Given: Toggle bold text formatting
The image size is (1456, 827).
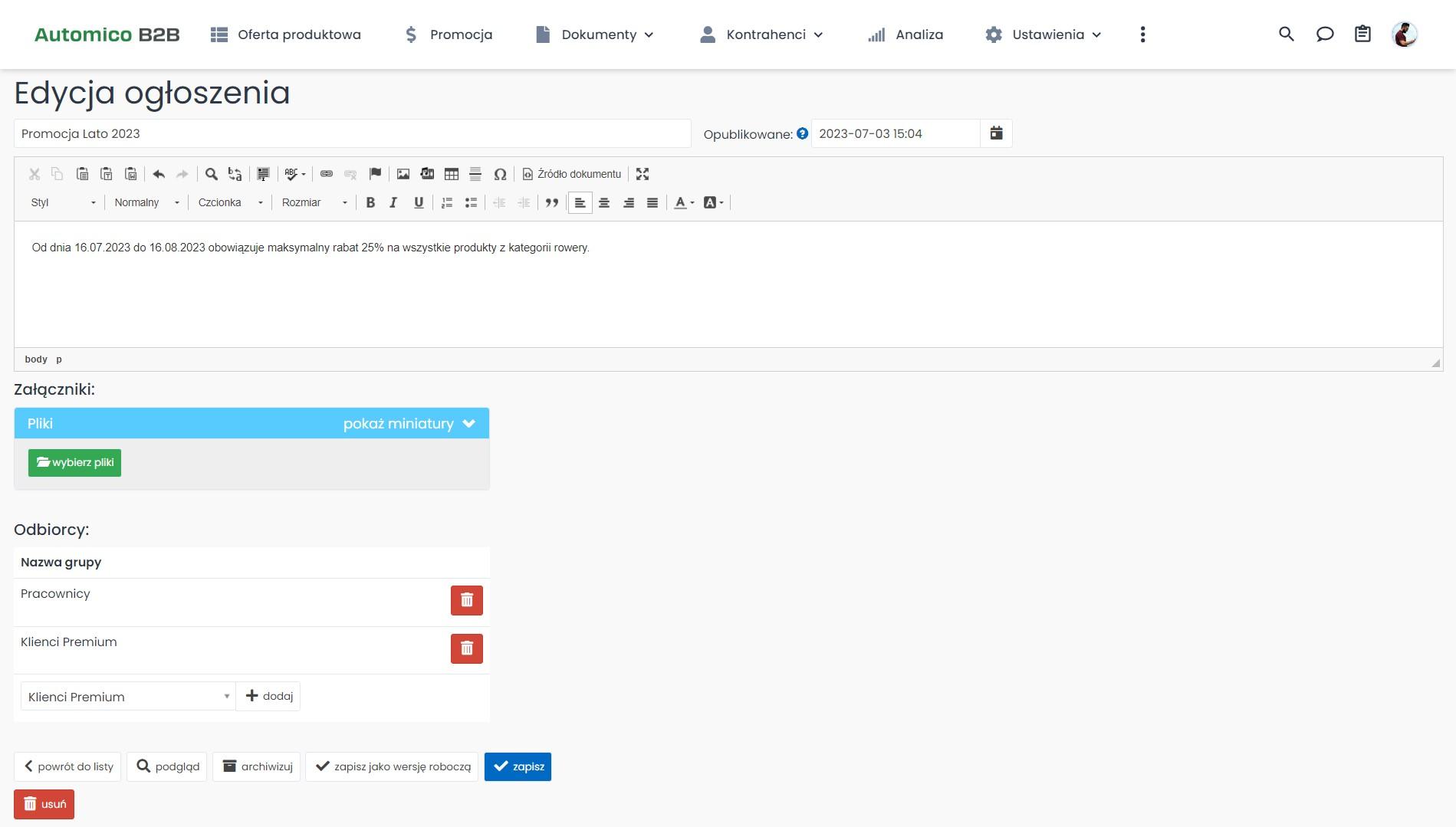Looking at the screenshot, I should click(x=370, y=202).
